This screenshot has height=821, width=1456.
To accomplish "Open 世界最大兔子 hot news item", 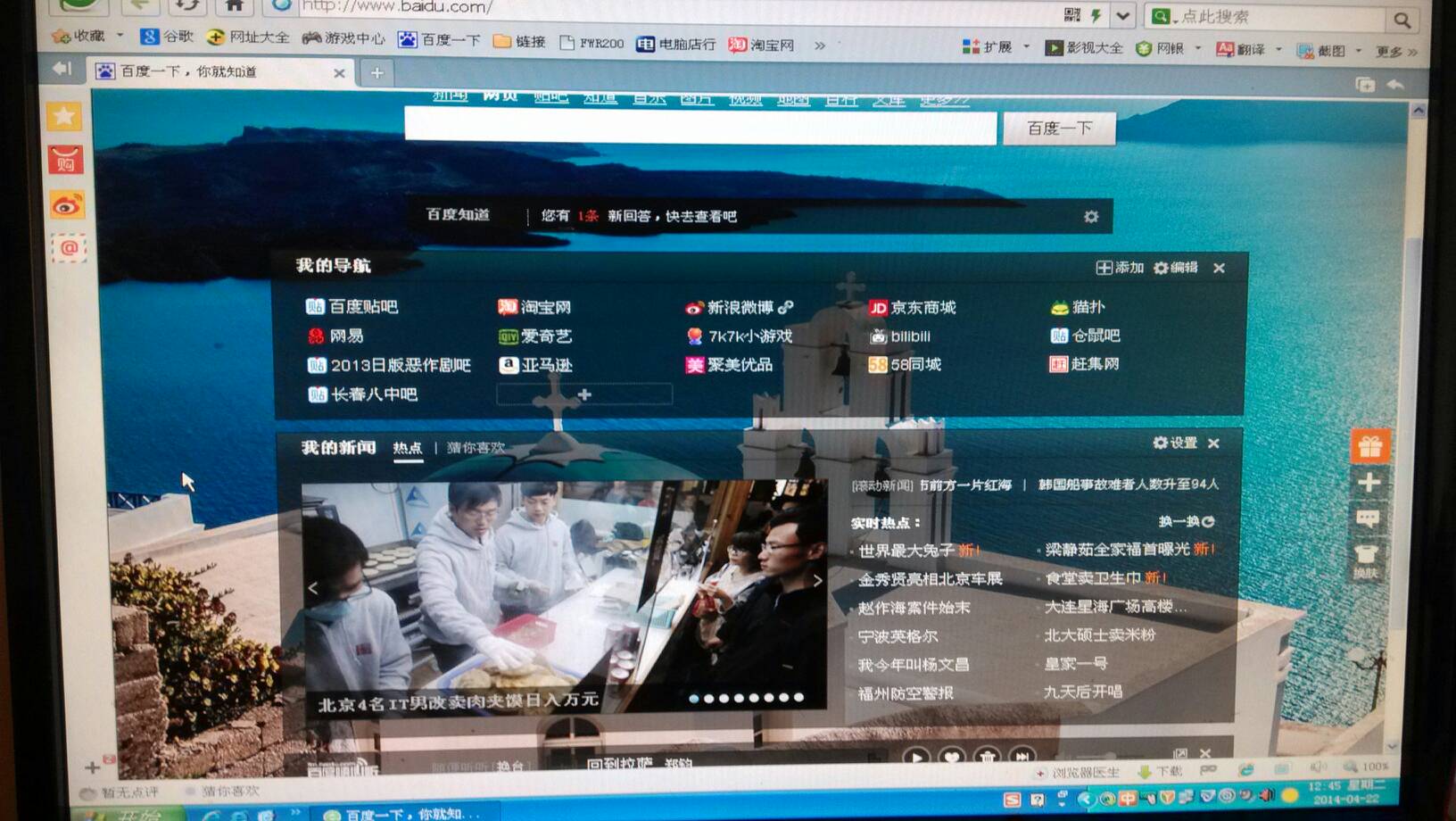I will click(x=906, y=551).
